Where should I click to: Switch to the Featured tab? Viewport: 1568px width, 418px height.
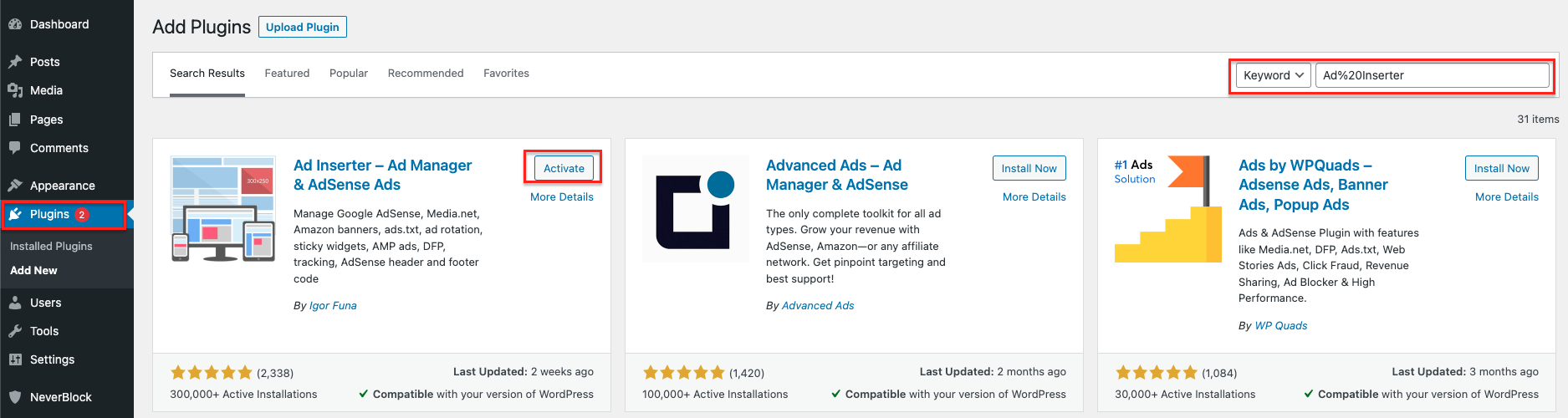(287, 74)
